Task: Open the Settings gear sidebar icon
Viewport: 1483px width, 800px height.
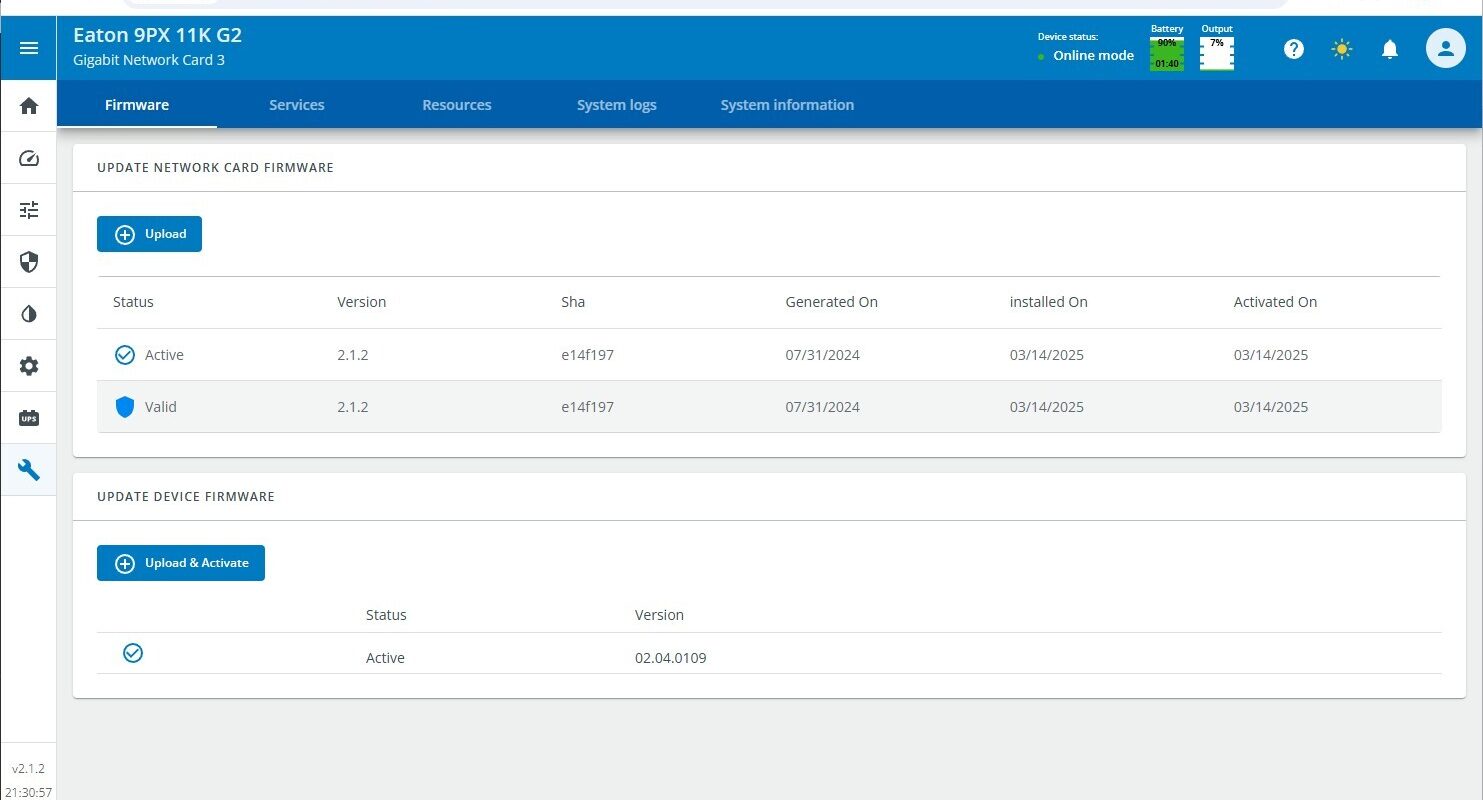Action: click(29, 366)
